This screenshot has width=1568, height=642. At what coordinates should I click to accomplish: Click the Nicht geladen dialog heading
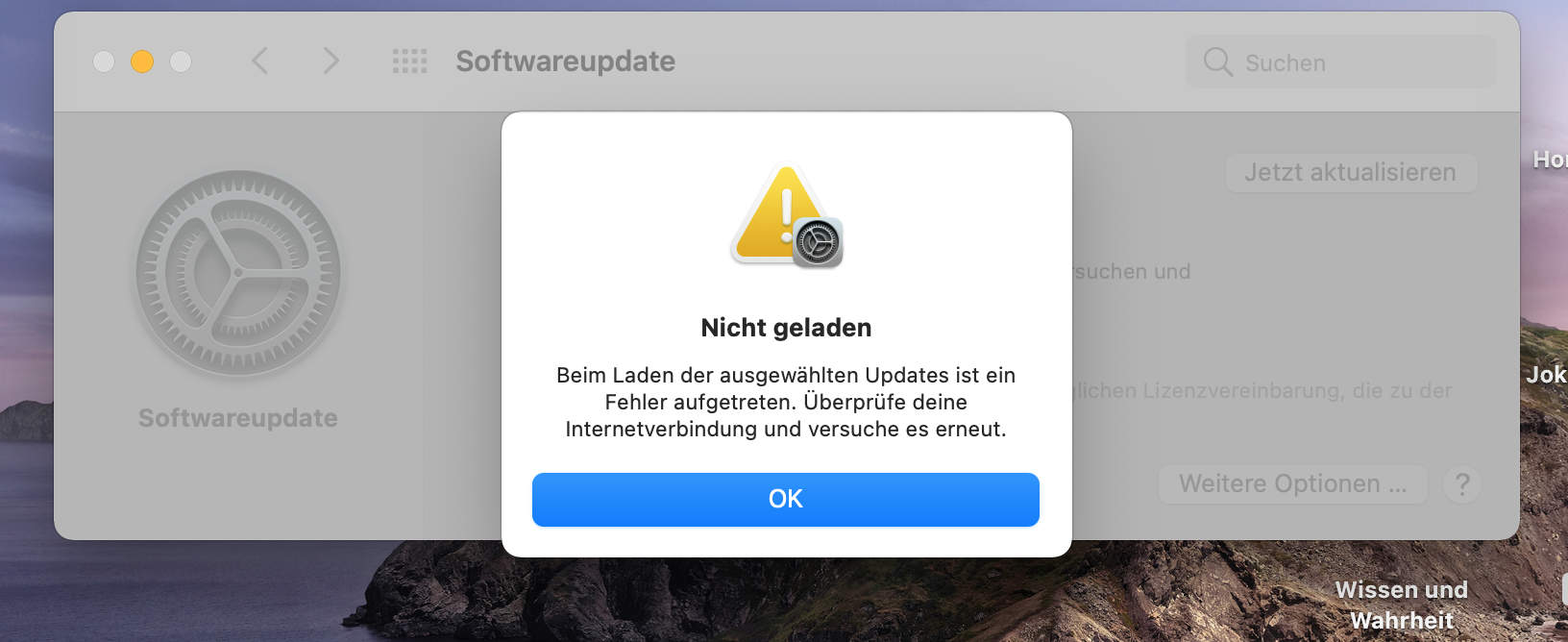pyautogui.click(x=786, y=328)
